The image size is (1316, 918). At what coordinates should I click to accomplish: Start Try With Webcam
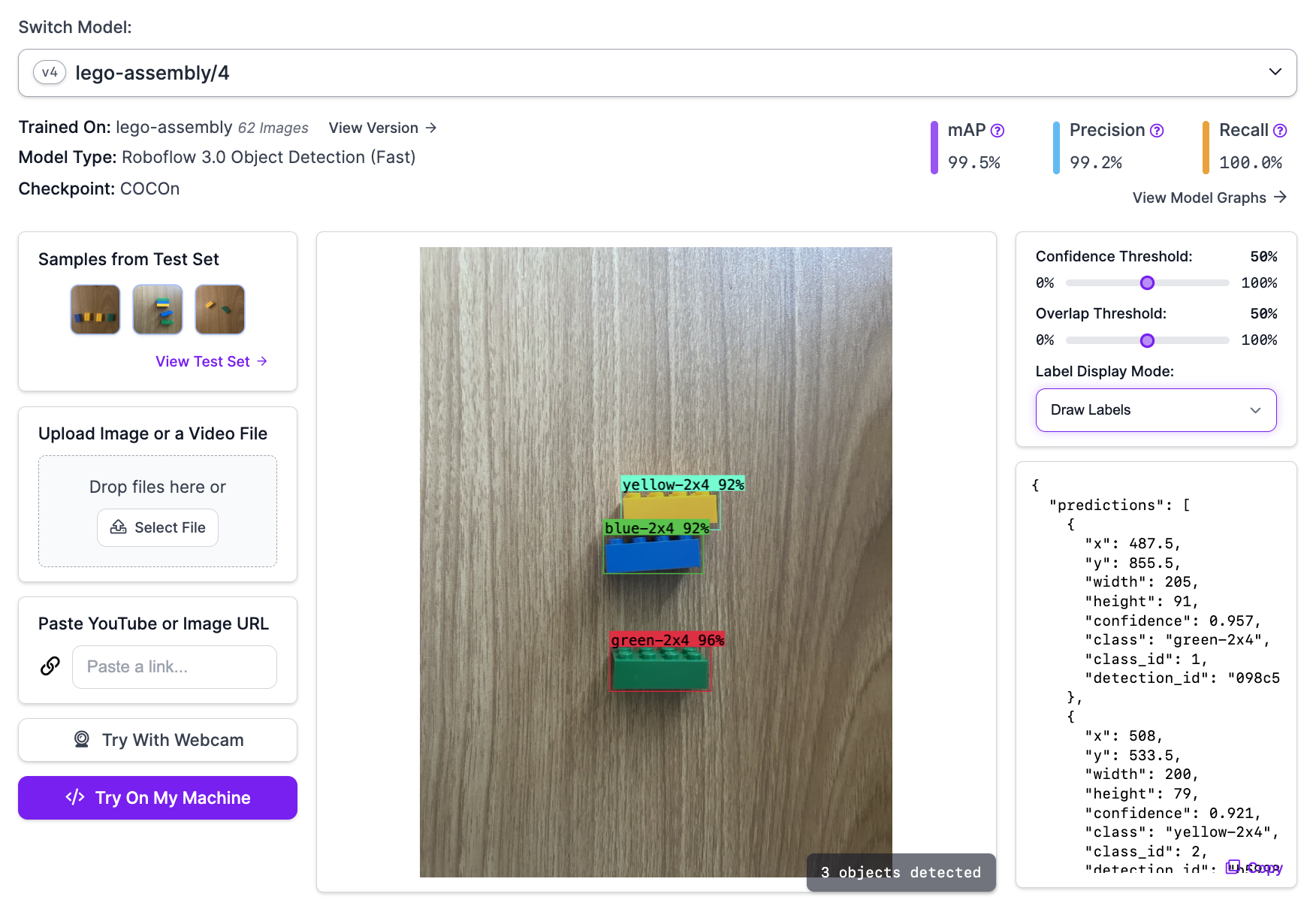[x=157, y=740]
